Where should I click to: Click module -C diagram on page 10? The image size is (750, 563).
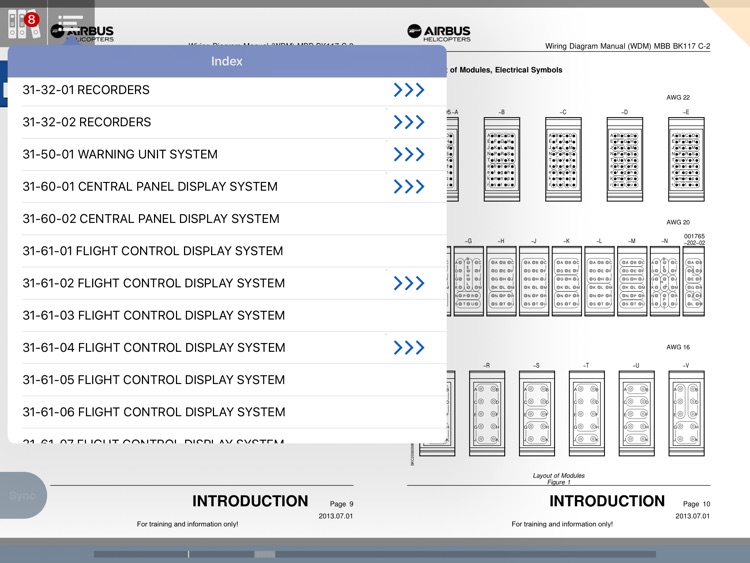(563, 159)
